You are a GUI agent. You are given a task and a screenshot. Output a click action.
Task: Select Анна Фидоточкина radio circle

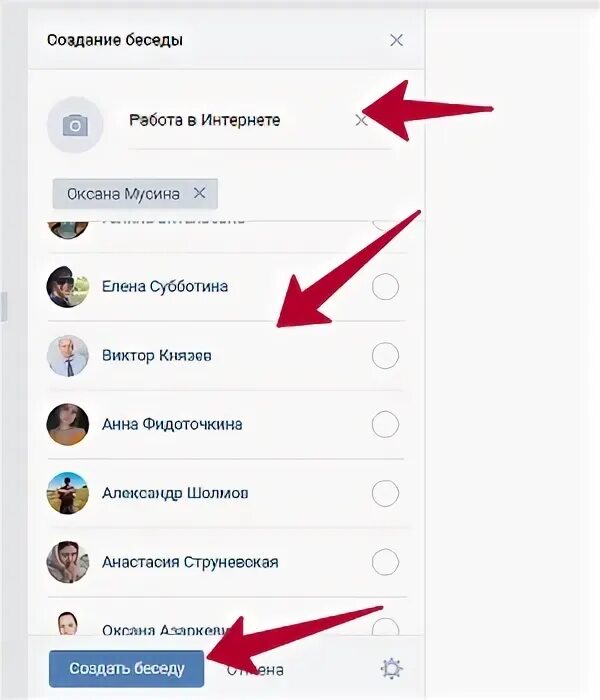click(x=385, y=425)
